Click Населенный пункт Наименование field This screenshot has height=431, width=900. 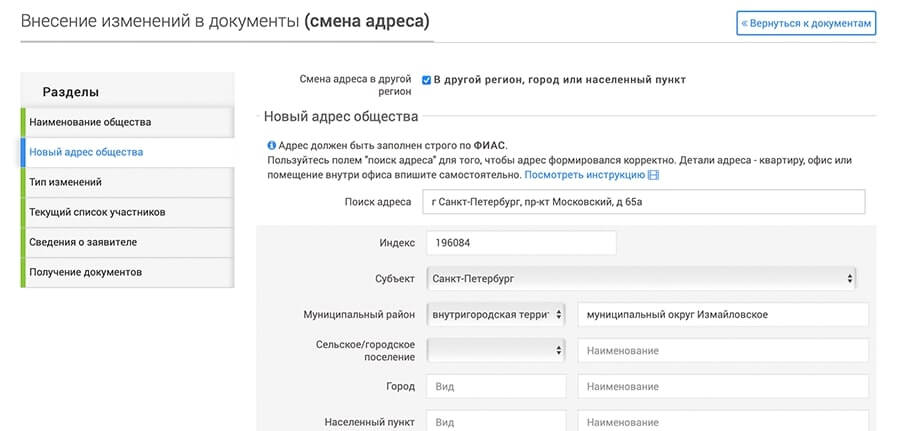(723, 422)
